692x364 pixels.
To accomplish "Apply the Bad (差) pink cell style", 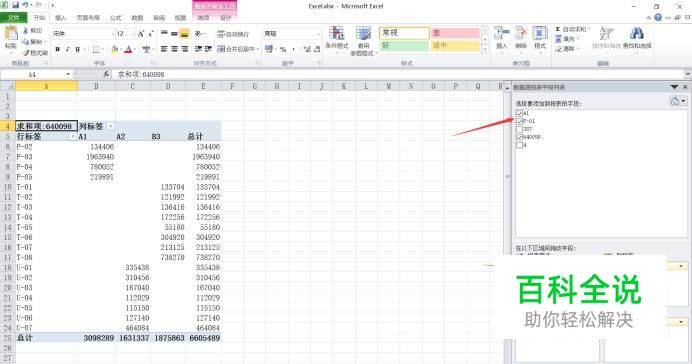I will point(455,33).
